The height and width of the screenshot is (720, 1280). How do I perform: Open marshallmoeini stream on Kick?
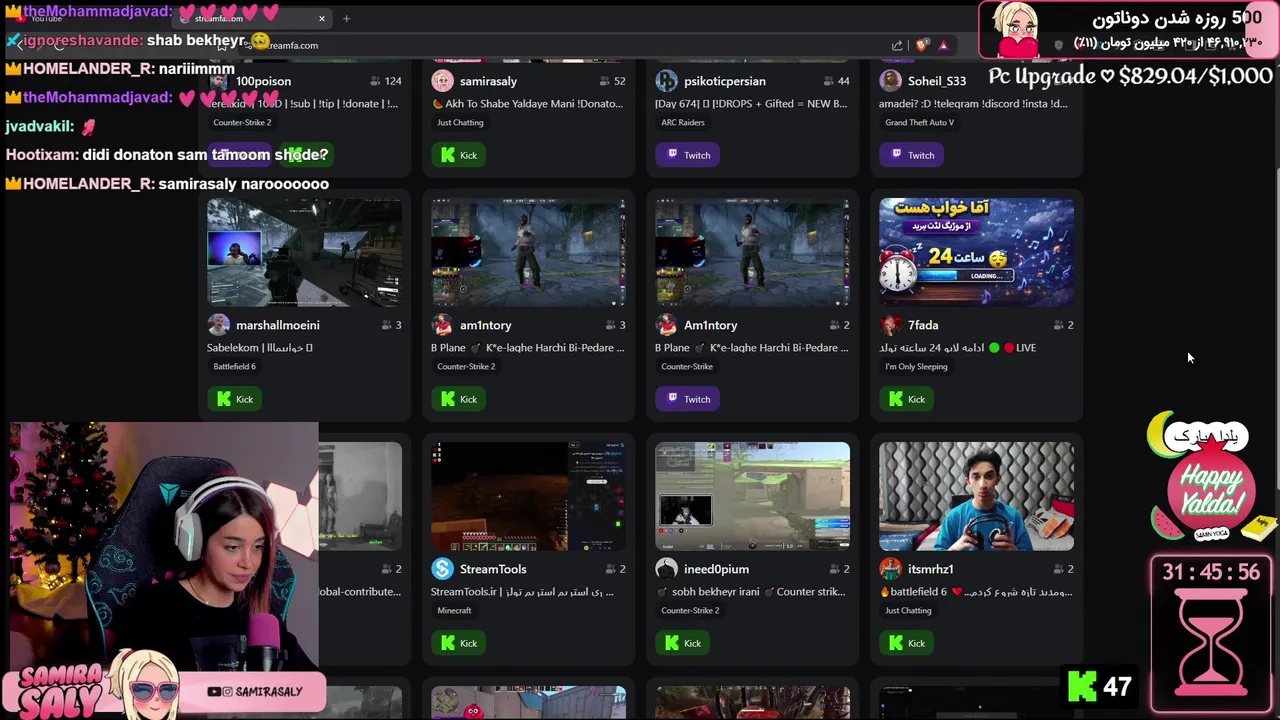[x=235, y=399]
